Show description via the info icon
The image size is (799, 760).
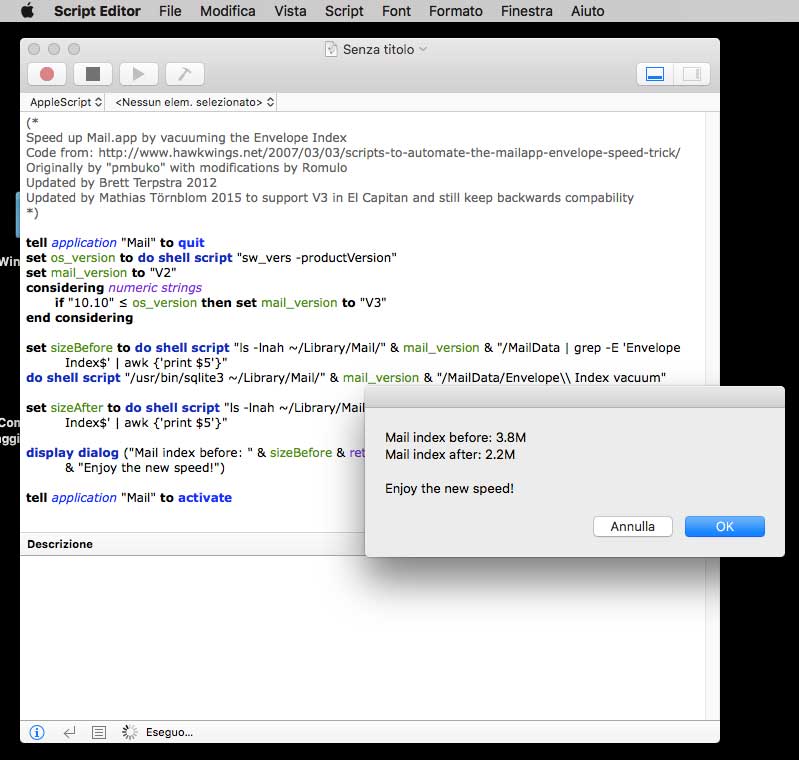pyautogui.click(x=37, y=732)
